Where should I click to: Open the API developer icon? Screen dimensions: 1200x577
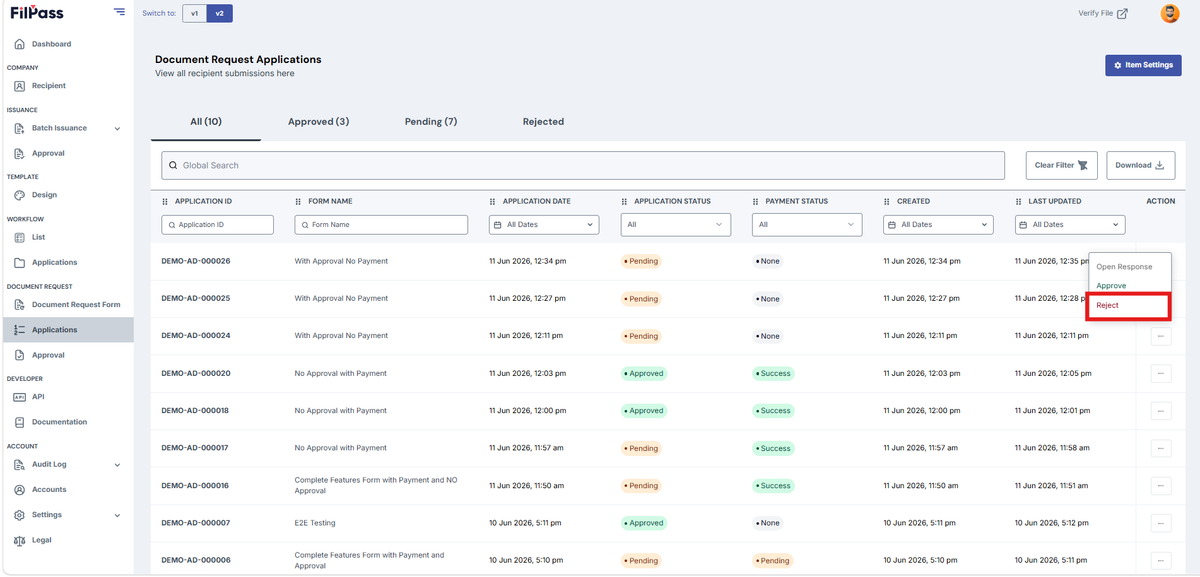click(x=19, y=397)
